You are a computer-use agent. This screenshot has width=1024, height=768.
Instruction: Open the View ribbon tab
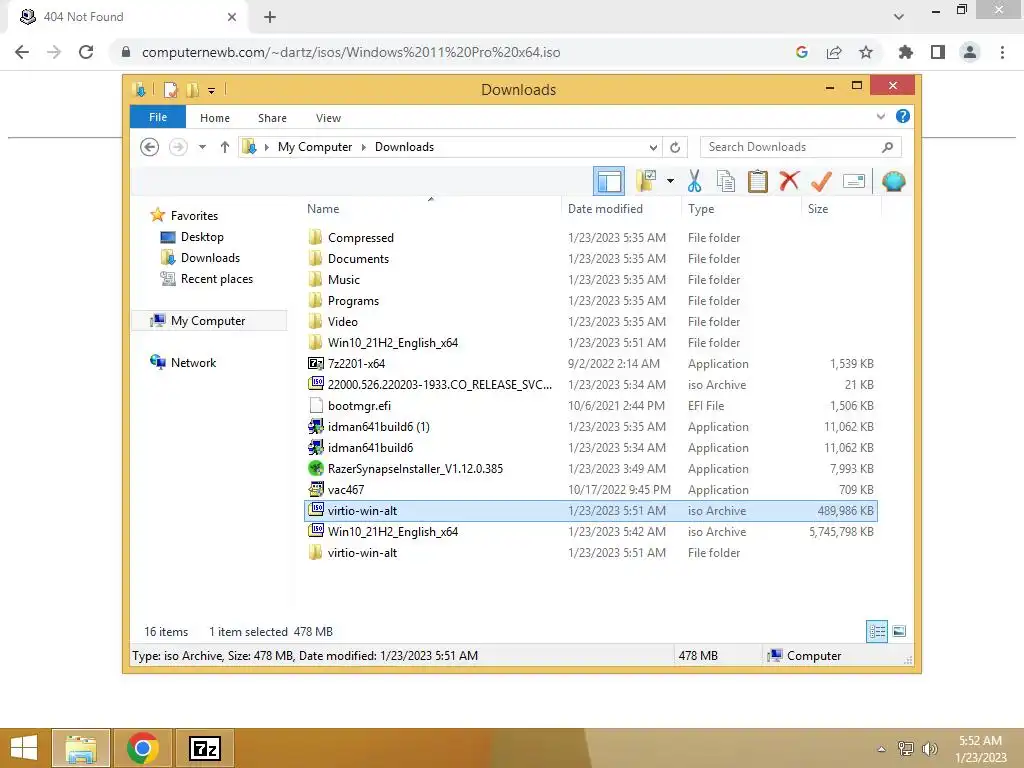click(x=328, y=118)
